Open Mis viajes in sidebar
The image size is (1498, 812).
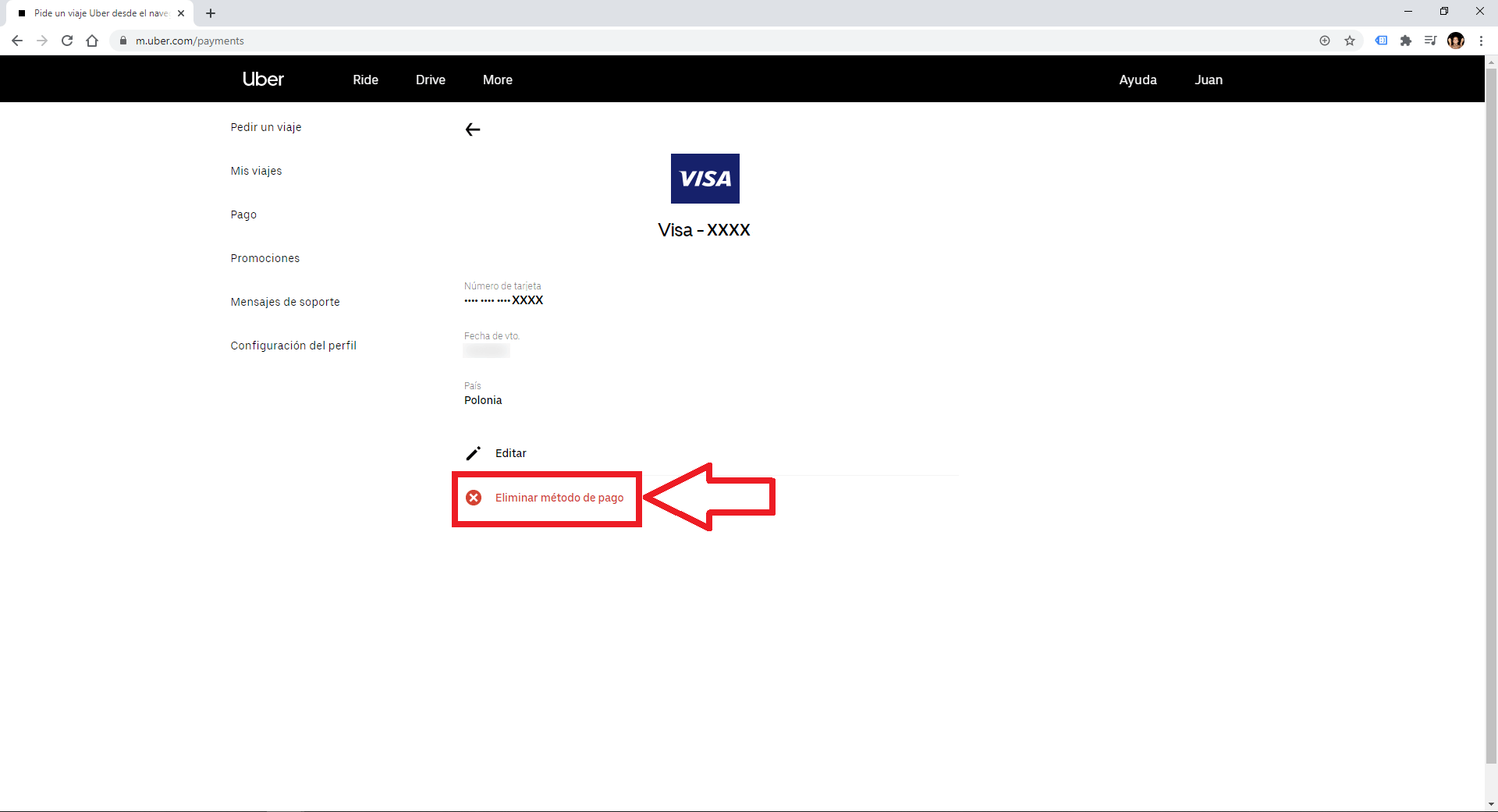point(256,171)
